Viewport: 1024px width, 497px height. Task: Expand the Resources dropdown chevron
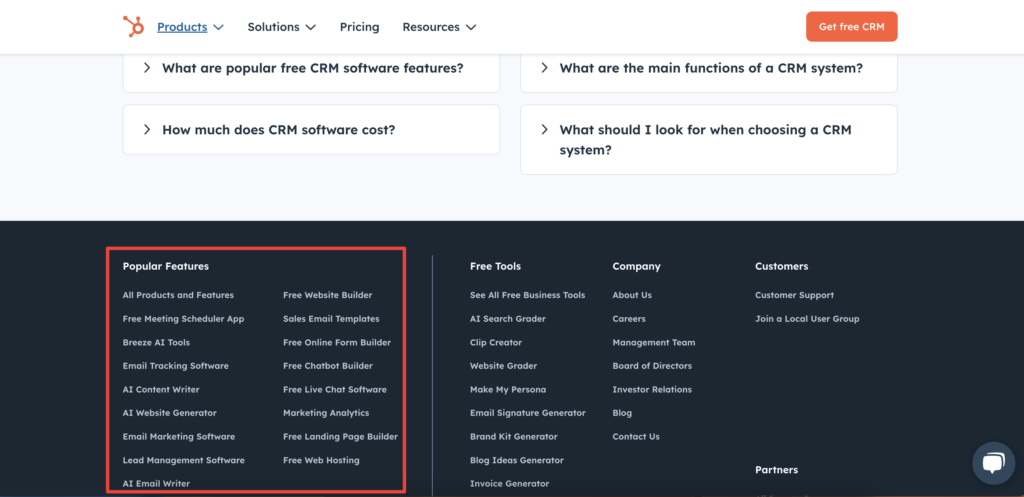[471, 27]
